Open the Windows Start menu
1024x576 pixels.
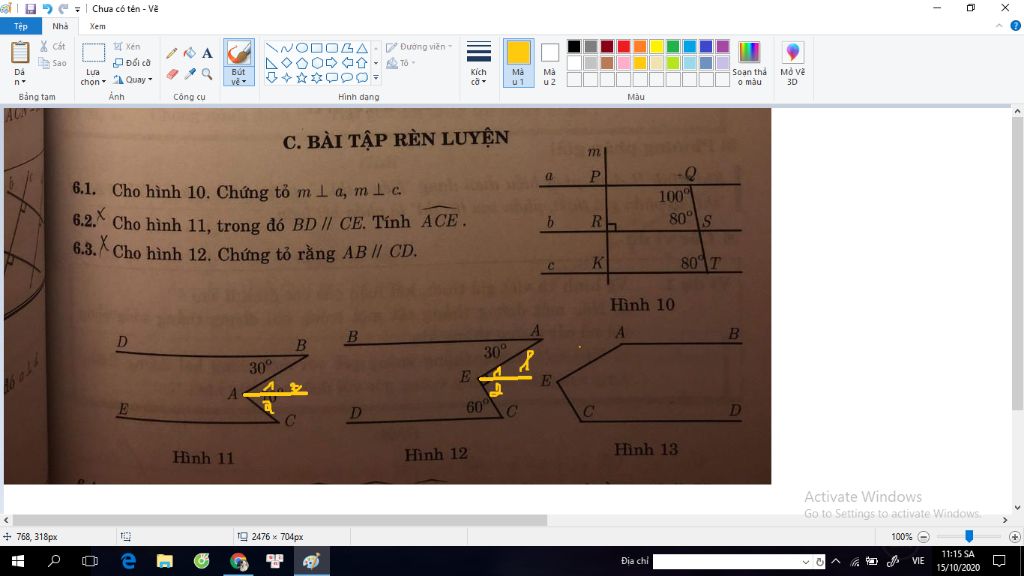click(x=18, y=561)
